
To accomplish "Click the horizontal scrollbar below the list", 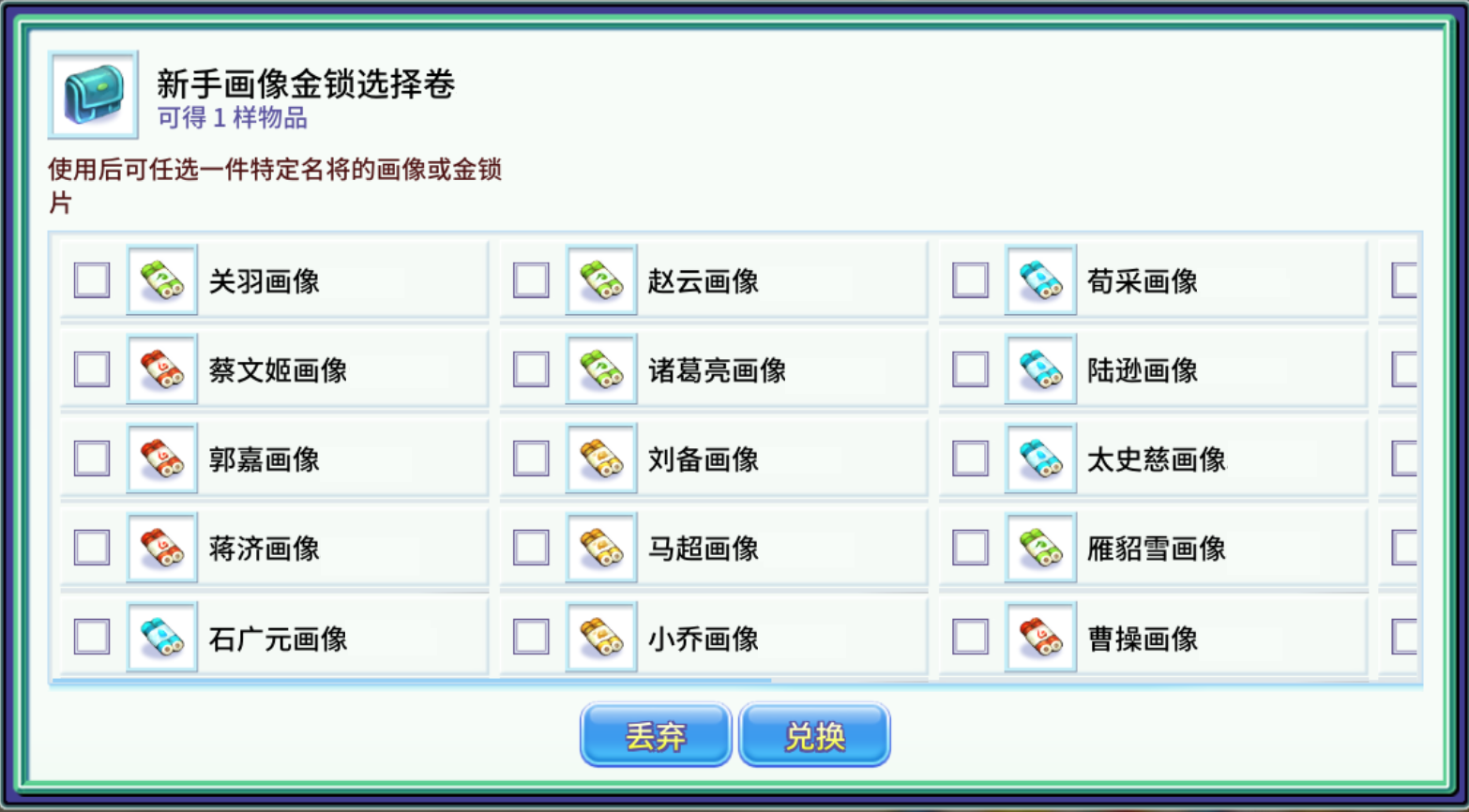I will [x=411, y=682].
